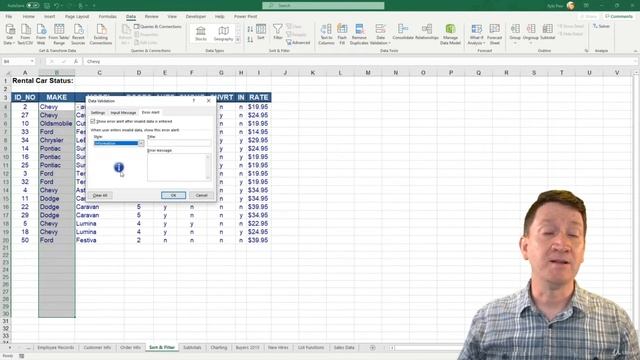Toggle the AutoSave switch
This screenshot has height=360, width=640.
pyautogui.click(x=33, y=5)
